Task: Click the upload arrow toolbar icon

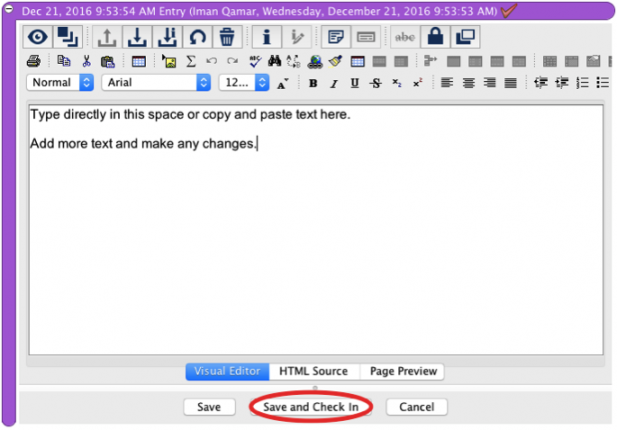Action: 107,37
